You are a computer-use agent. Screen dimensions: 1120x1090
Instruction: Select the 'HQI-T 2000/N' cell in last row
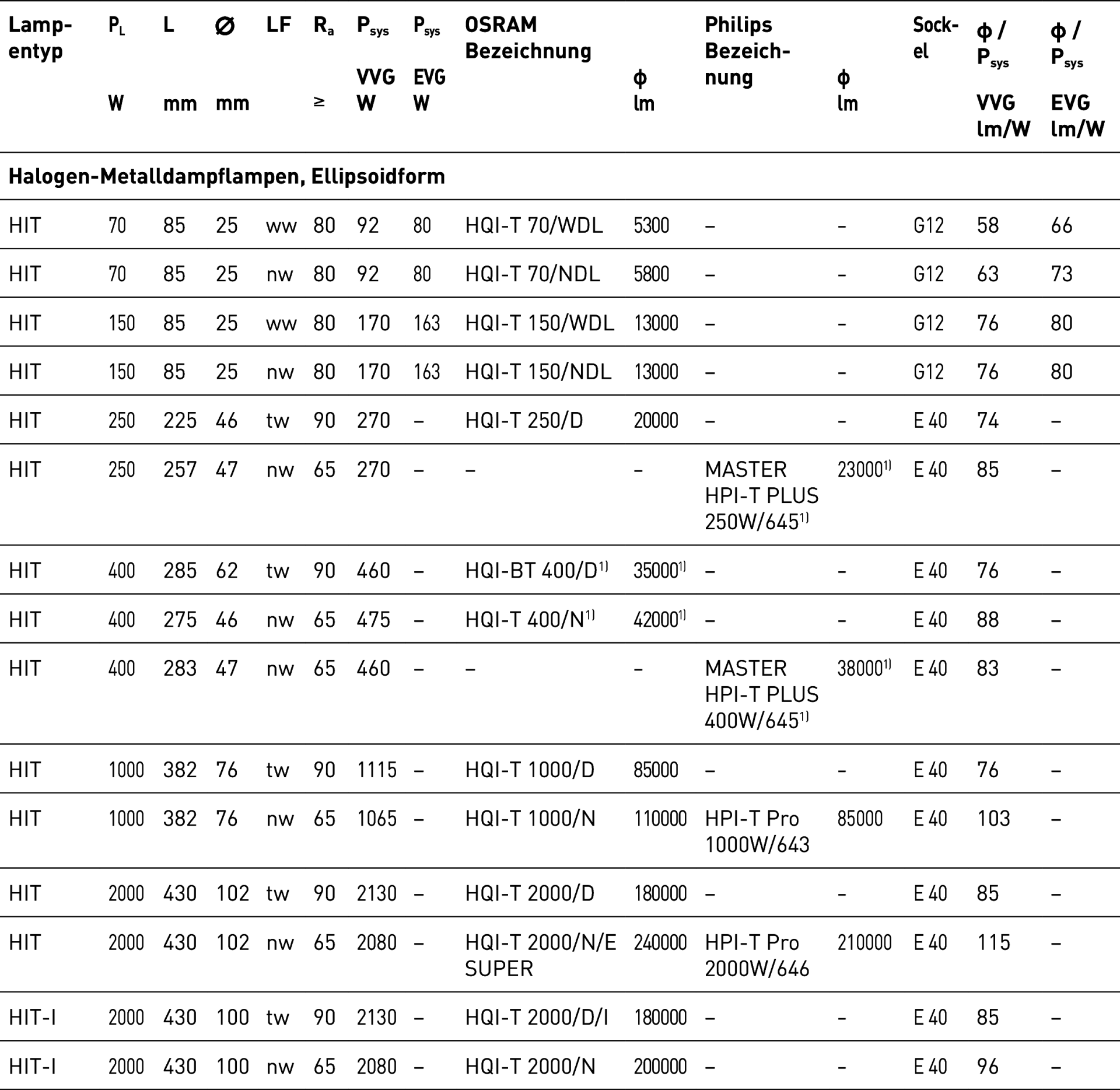point(530,1066)
